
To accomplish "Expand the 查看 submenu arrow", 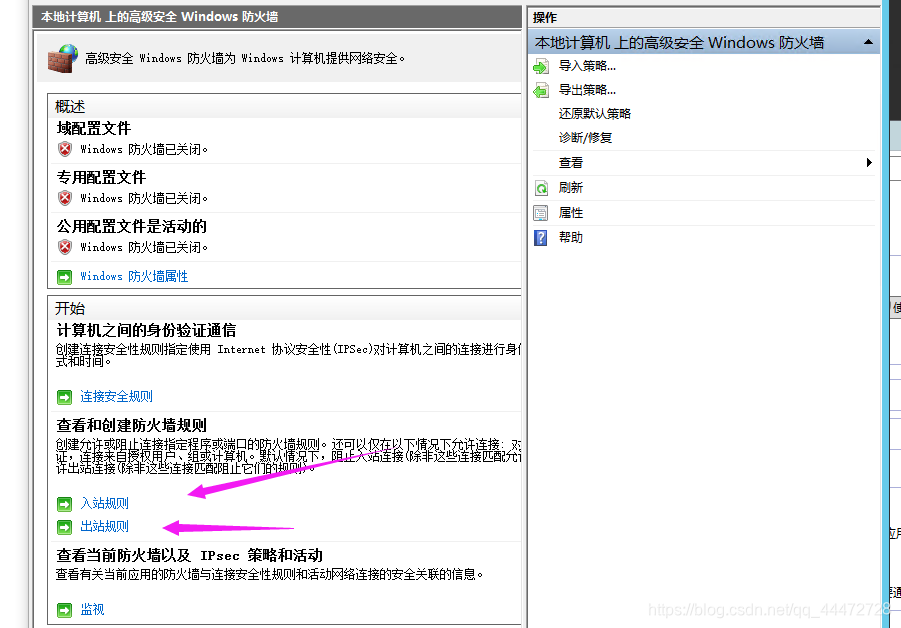I will click(869, 163).
